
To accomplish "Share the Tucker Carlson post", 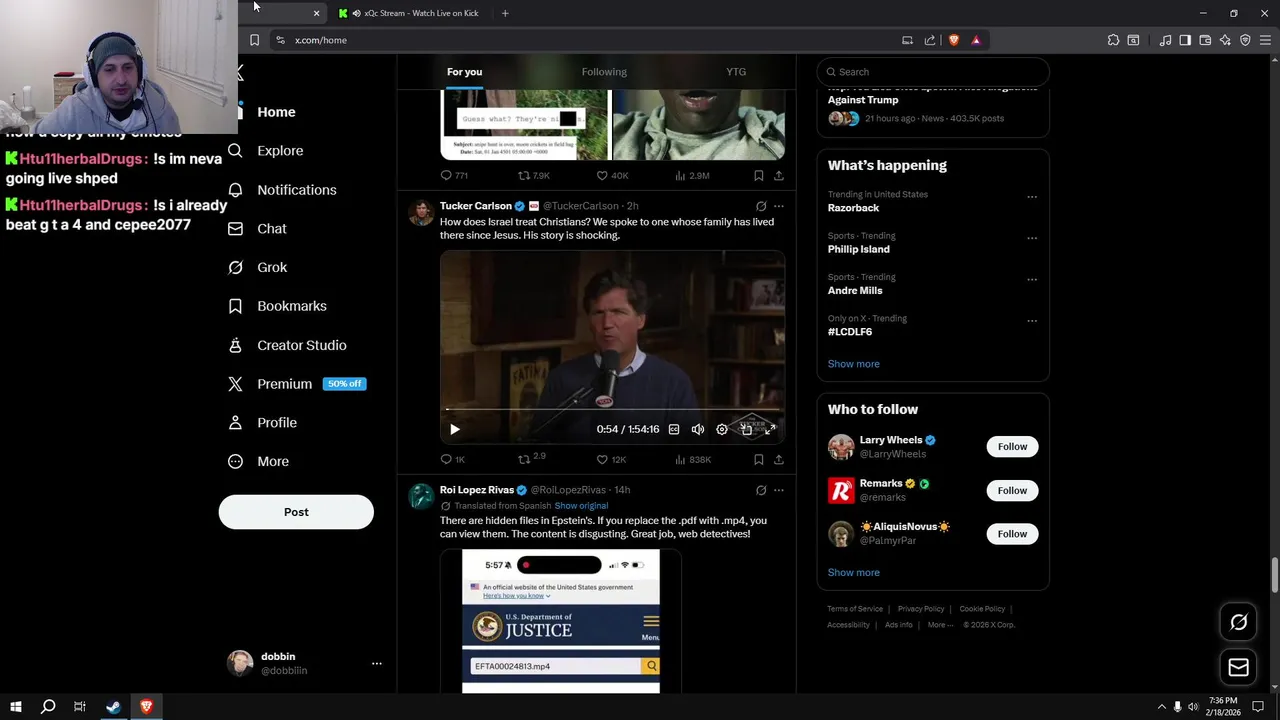I will coord(779,460).
